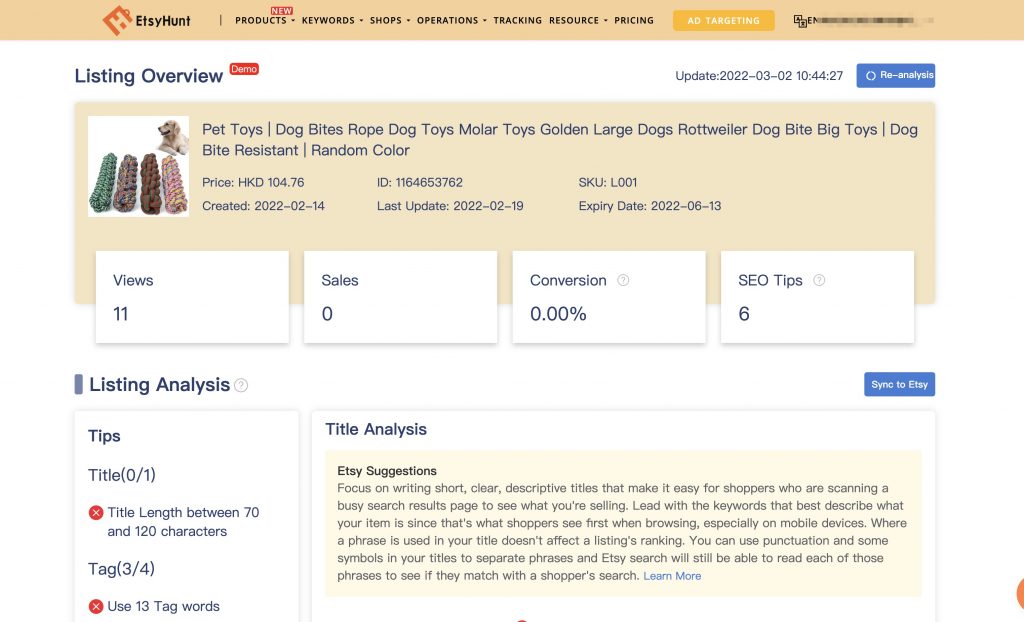The height and width of the screenshot is (622, 1024).
Task: Click the AD TARGETING button
Action: click(x=723, y=19)
